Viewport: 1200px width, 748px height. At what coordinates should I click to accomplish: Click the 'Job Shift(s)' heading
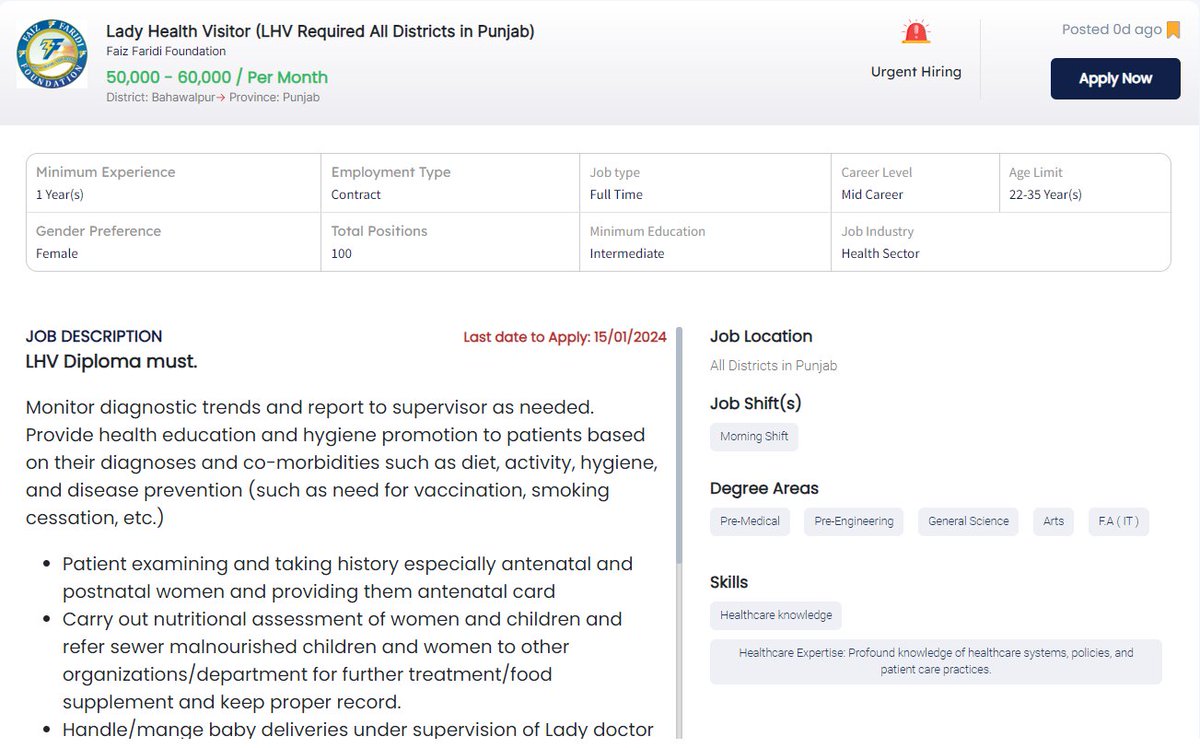tap(756, 404)
